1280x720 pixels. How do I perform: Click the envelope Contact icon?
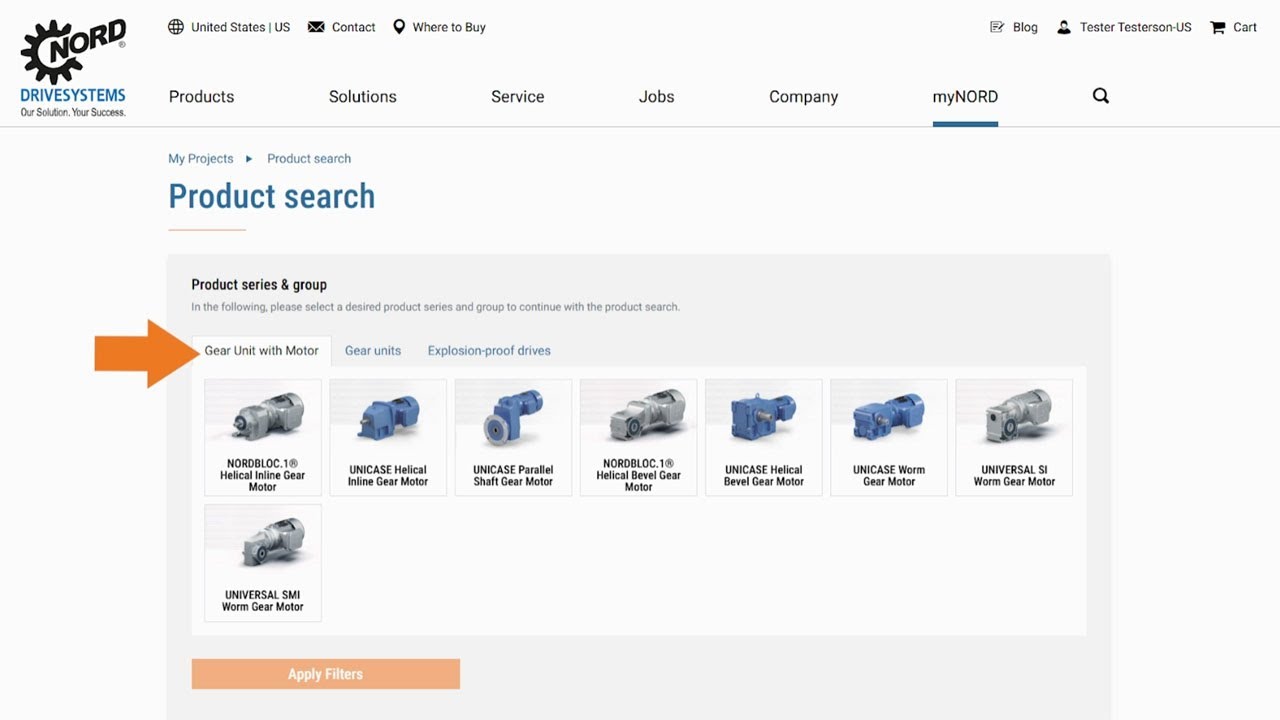pyautogui.click(x=316, y=27)
